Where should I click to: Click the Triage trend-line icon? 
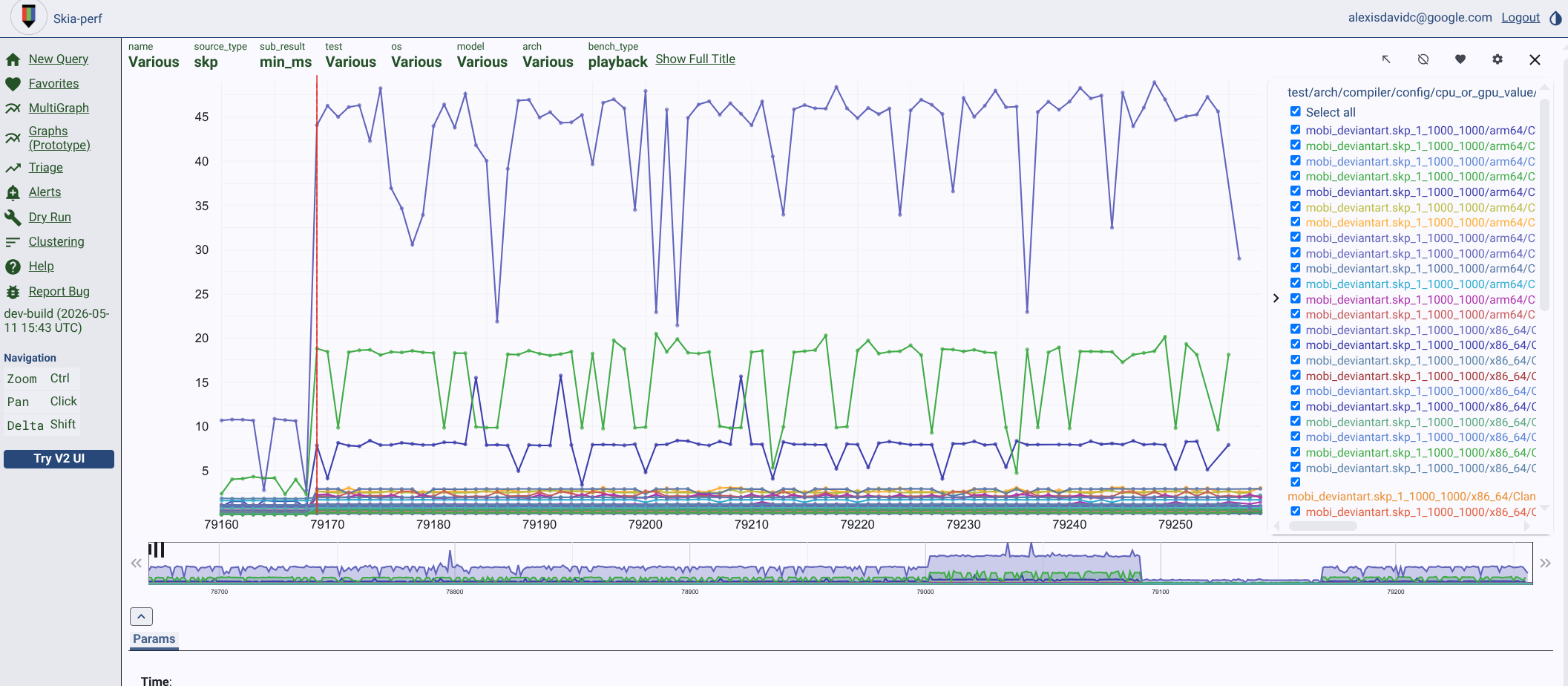pyautogui.click(x=13, y=168)
